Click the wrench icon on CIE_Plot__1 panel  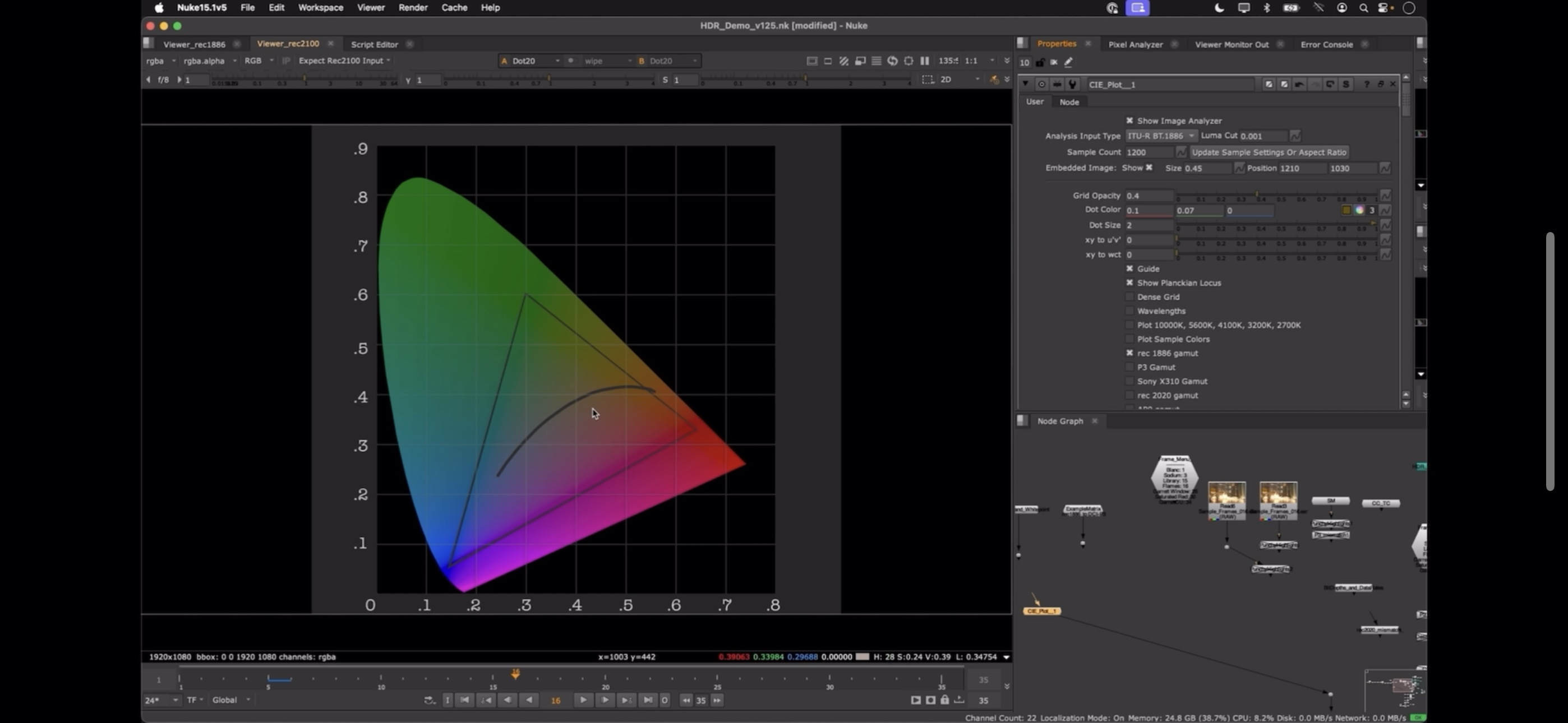point(1072,85)
